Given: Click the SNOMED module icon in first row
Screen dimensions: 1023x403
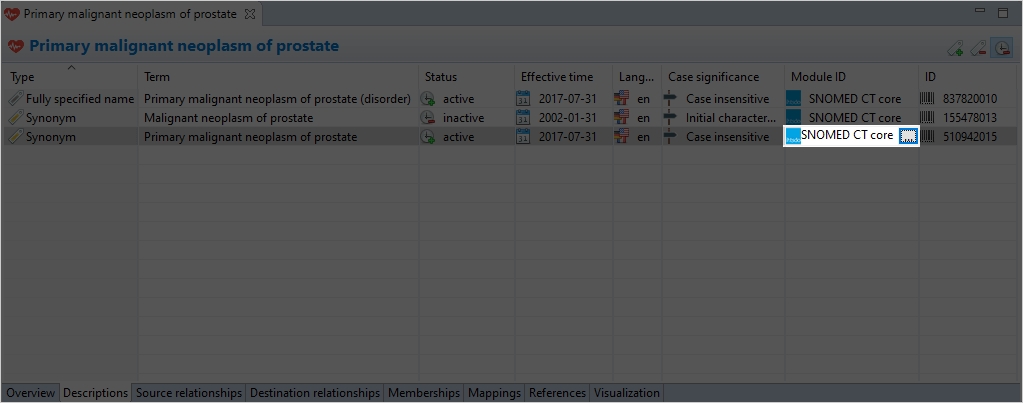Looking at the screenshot, I should coord(794,99).
